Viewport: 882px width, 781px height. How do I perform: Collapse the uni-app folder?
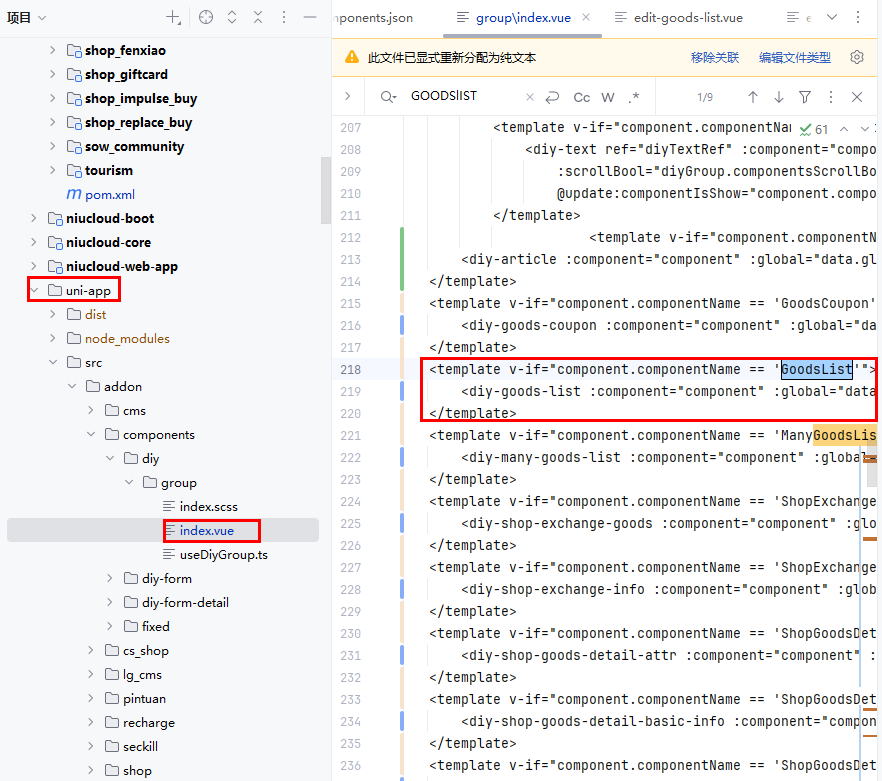(x=34, y=290)
